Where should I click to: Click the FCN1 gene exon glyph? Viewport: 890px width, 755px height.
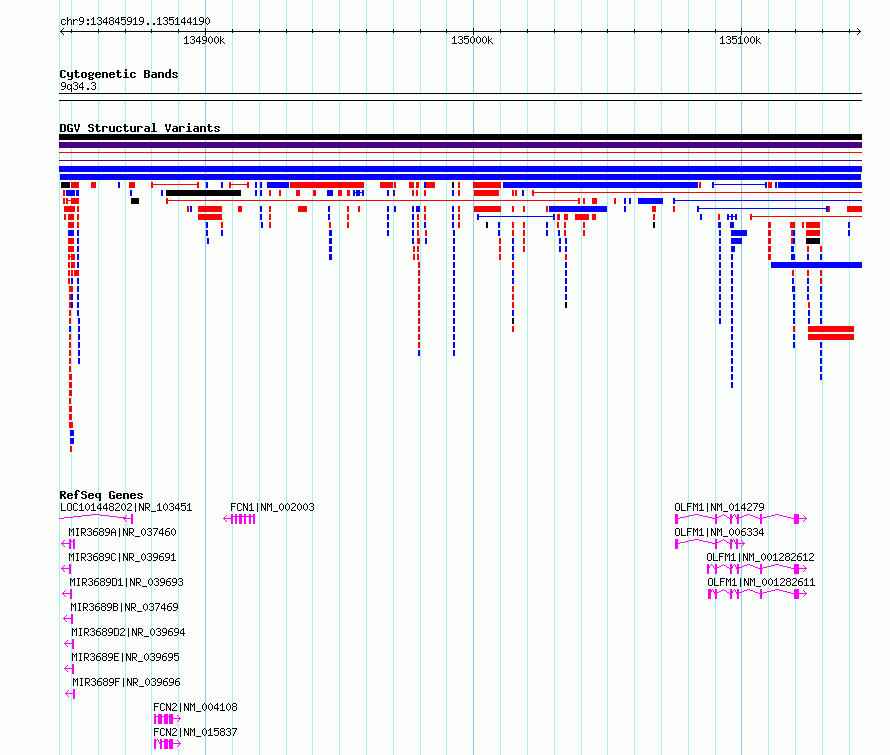pos(240,519)
